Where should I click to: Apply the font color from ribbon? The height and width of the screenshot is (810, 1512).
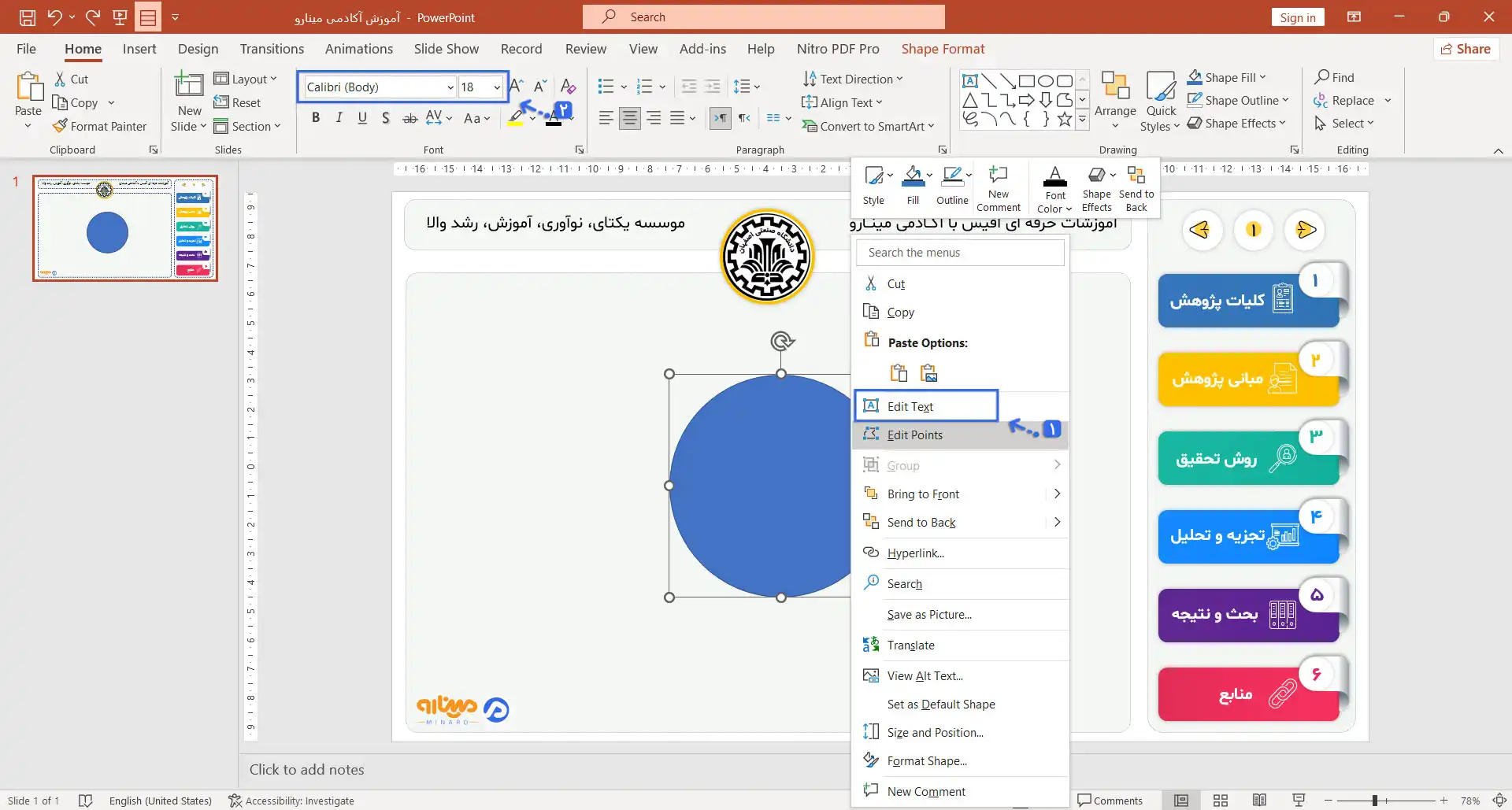[x=554, y=118]
